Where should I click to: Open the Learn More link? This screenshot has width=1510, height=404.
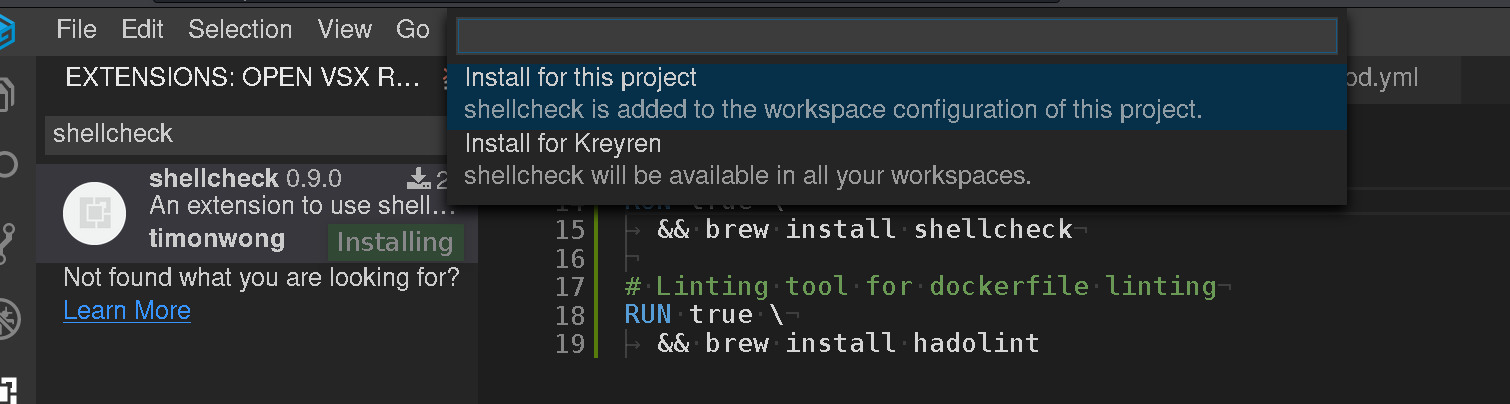(x=127, y=311)
